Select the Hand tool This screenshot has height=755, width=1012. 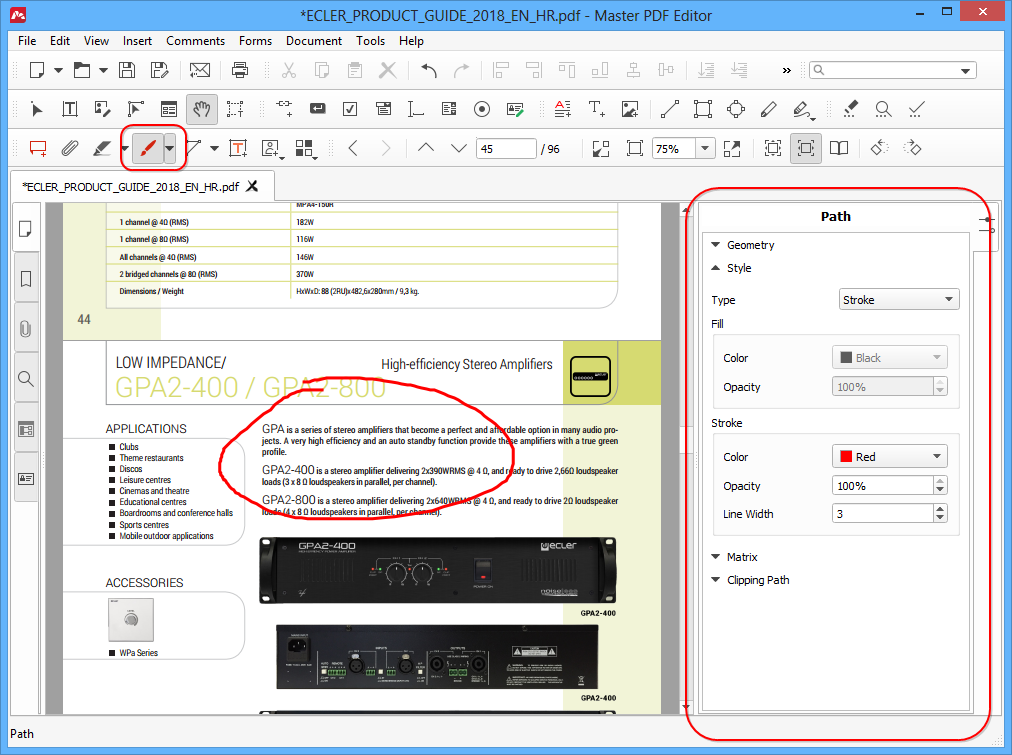click(202, 109)
